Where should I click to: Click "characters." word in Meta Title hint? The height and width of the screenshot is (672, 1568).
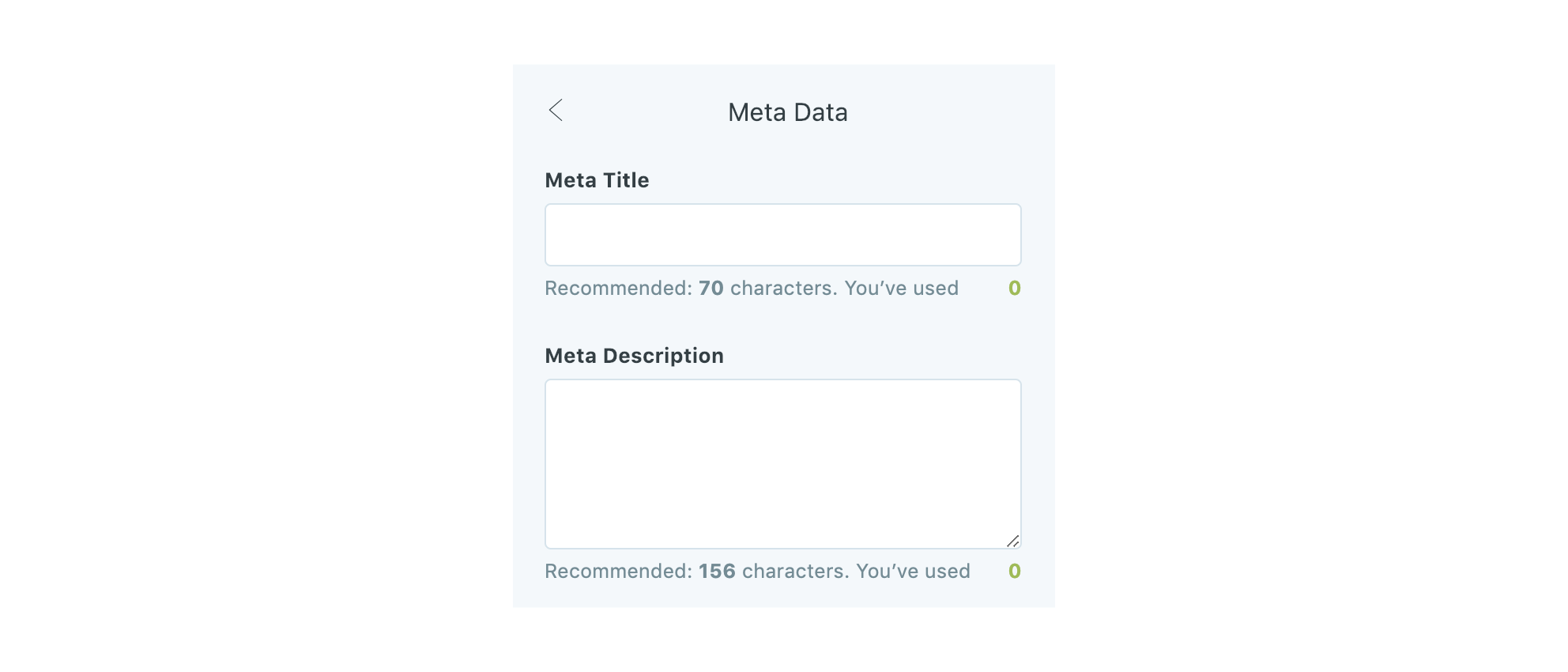point(783,289)
